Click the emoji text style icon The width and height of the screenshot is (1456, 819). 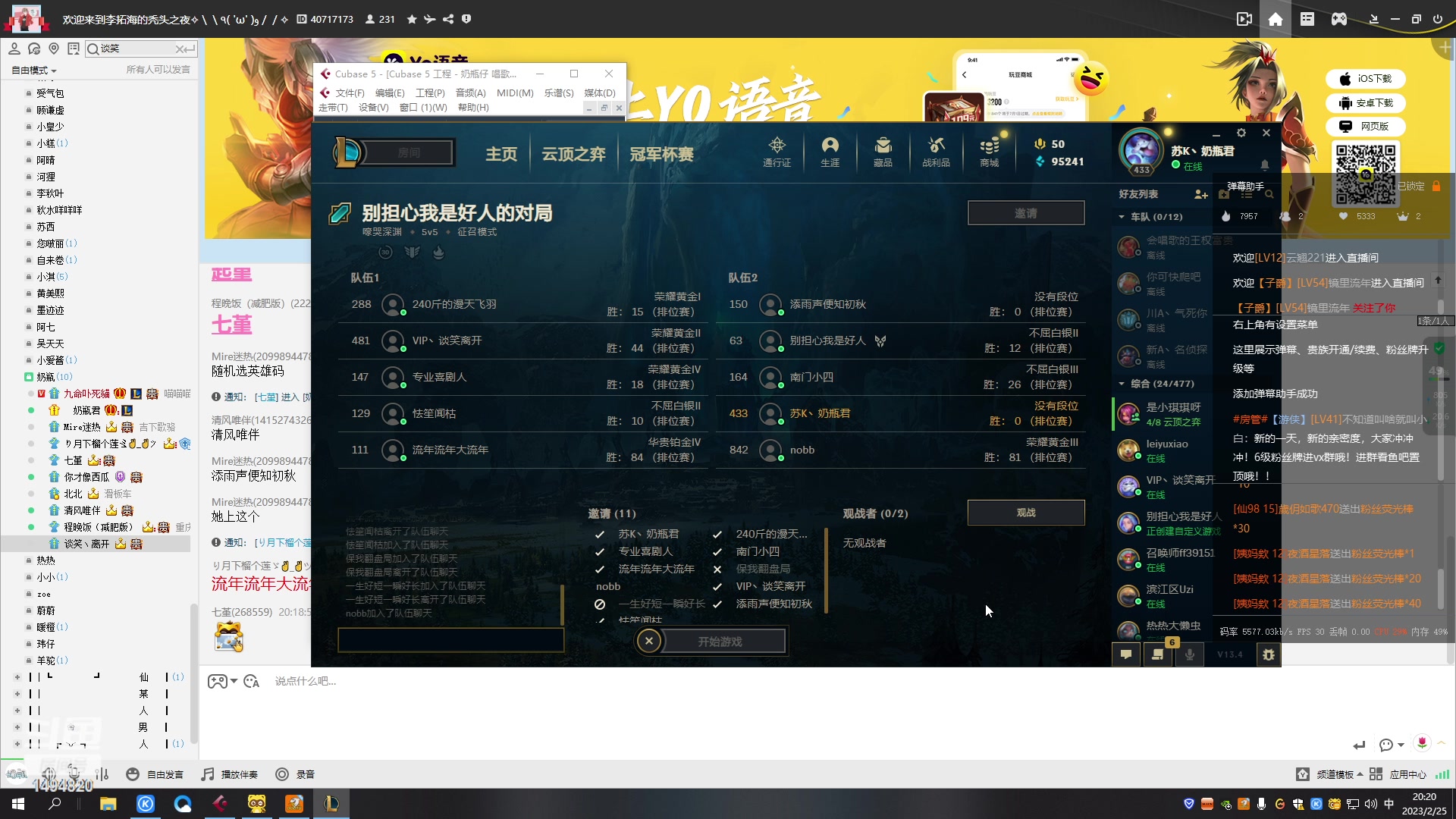[x=252, y=681]
